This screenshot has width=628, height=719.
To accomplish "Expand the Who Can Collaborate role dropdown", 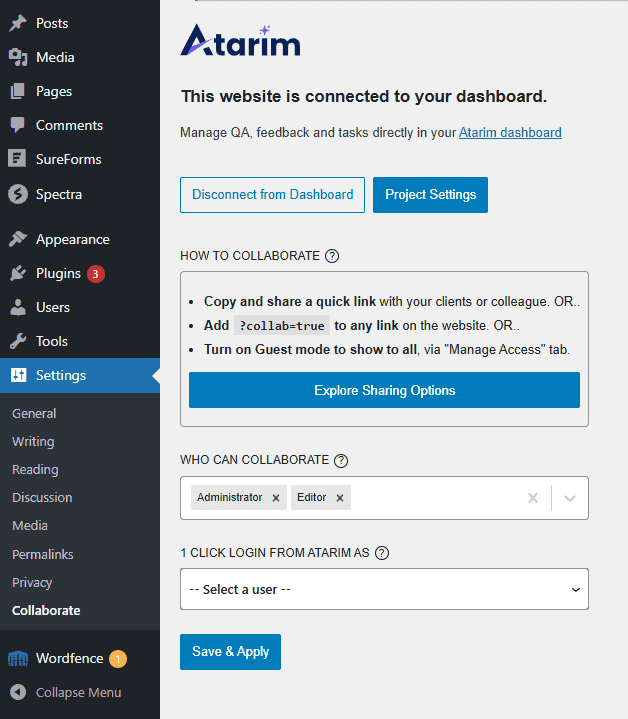I will pos(570,498).
